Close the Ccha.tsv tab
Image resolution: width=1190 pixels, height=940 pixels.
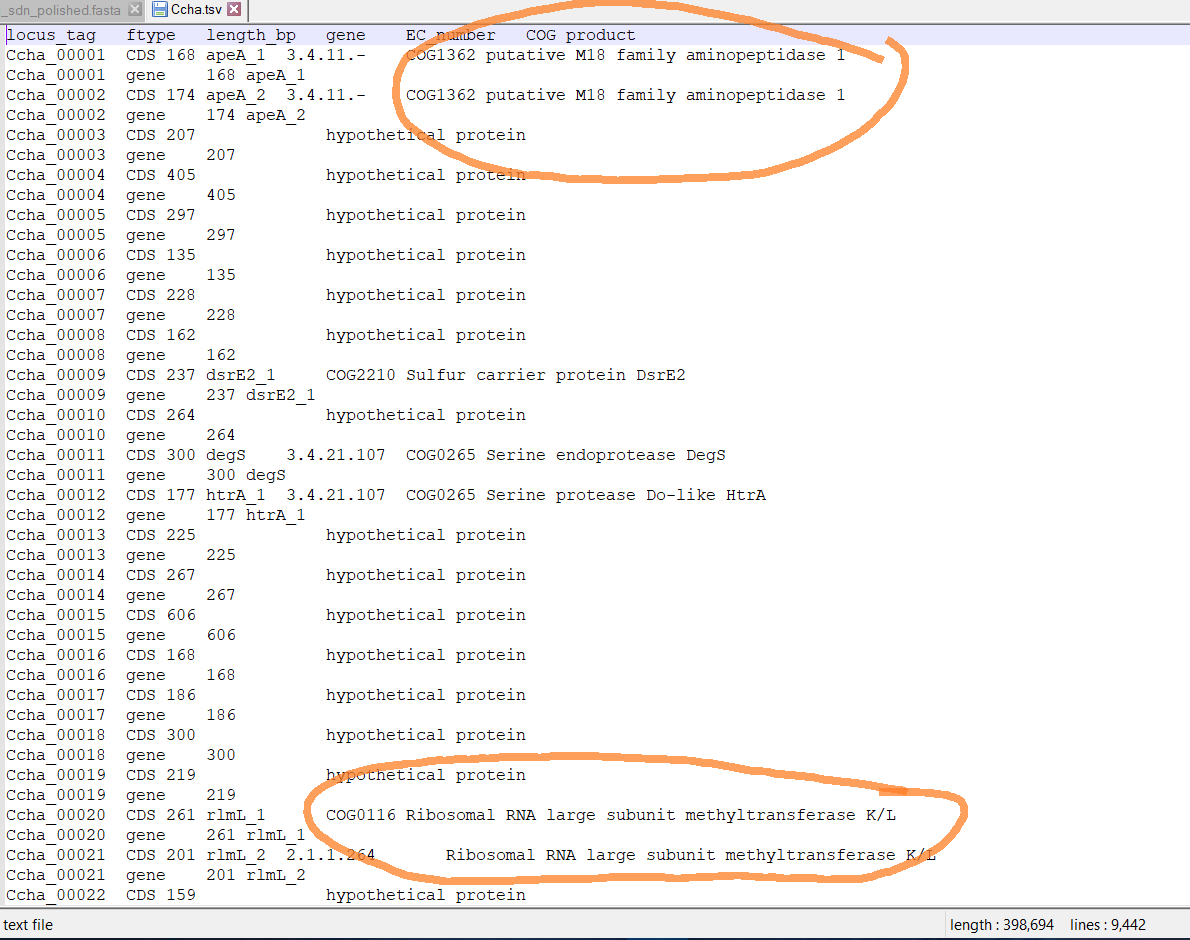click(x=236, y=10)
